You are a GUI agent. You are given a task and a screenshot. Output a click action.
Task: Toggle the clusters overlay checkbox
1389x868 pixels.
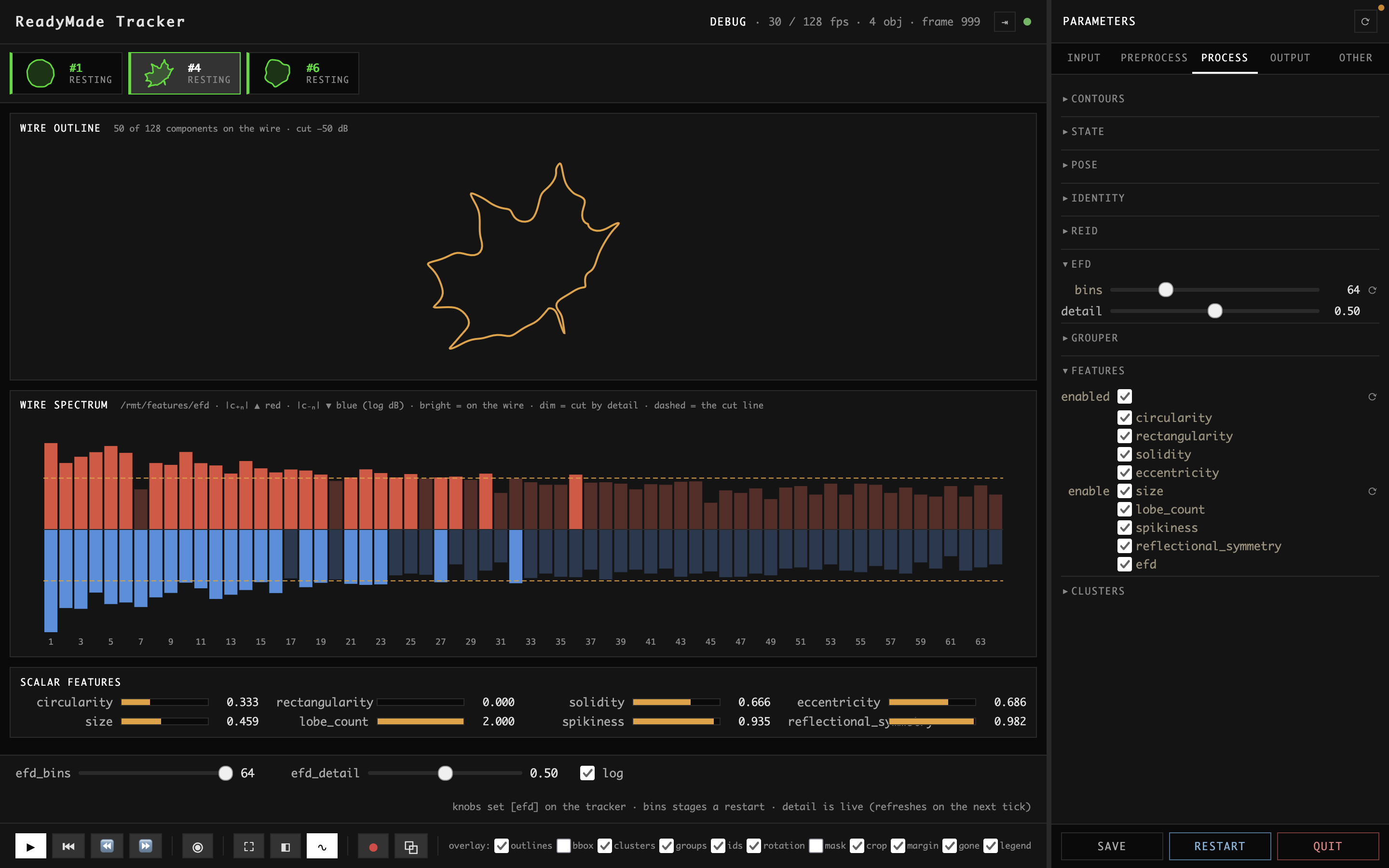pos(604,846)
